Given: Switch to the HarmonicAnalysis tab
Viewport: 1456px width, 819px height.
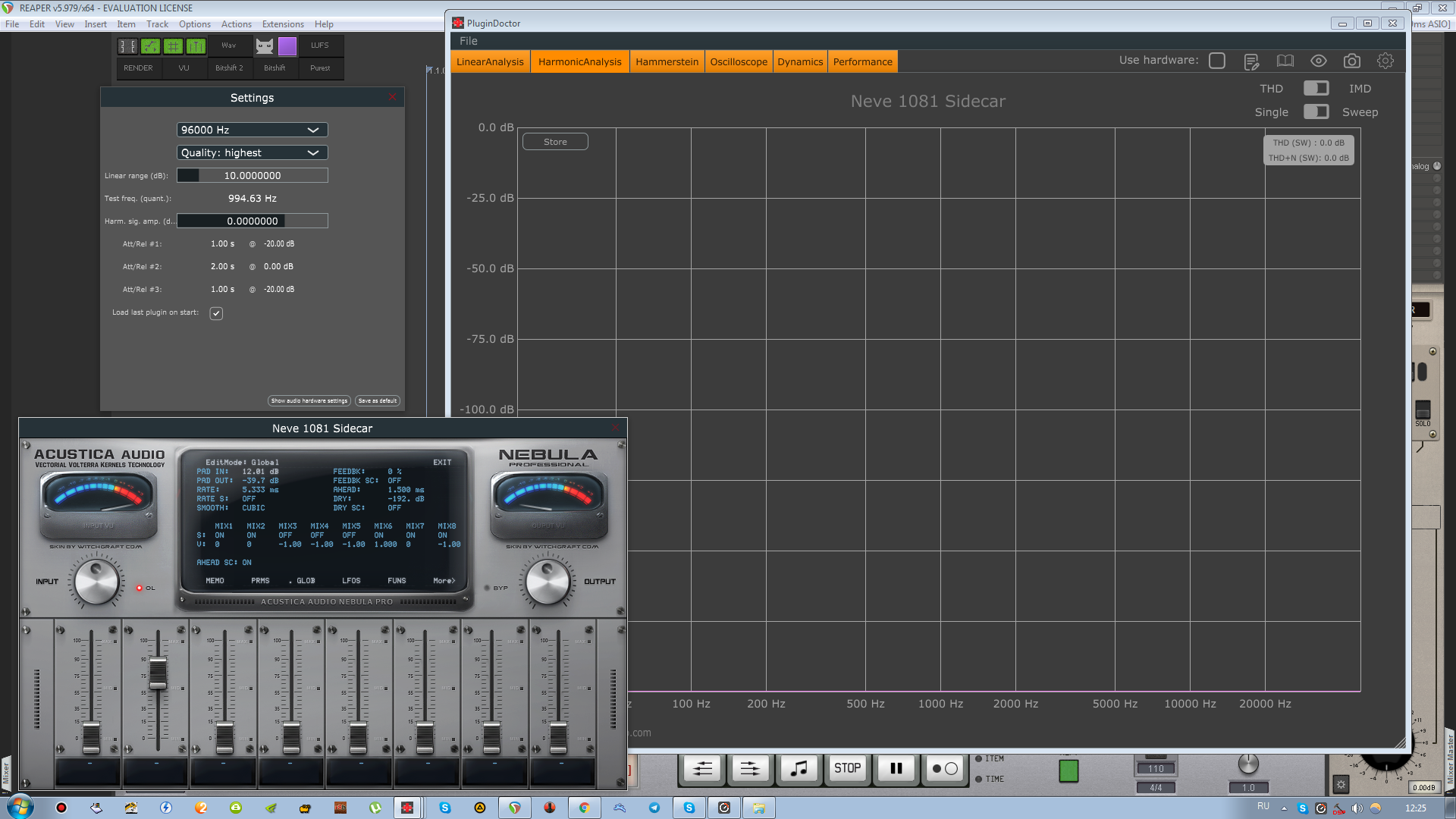Looking at the screenshot, I should (x=579, y=61).
